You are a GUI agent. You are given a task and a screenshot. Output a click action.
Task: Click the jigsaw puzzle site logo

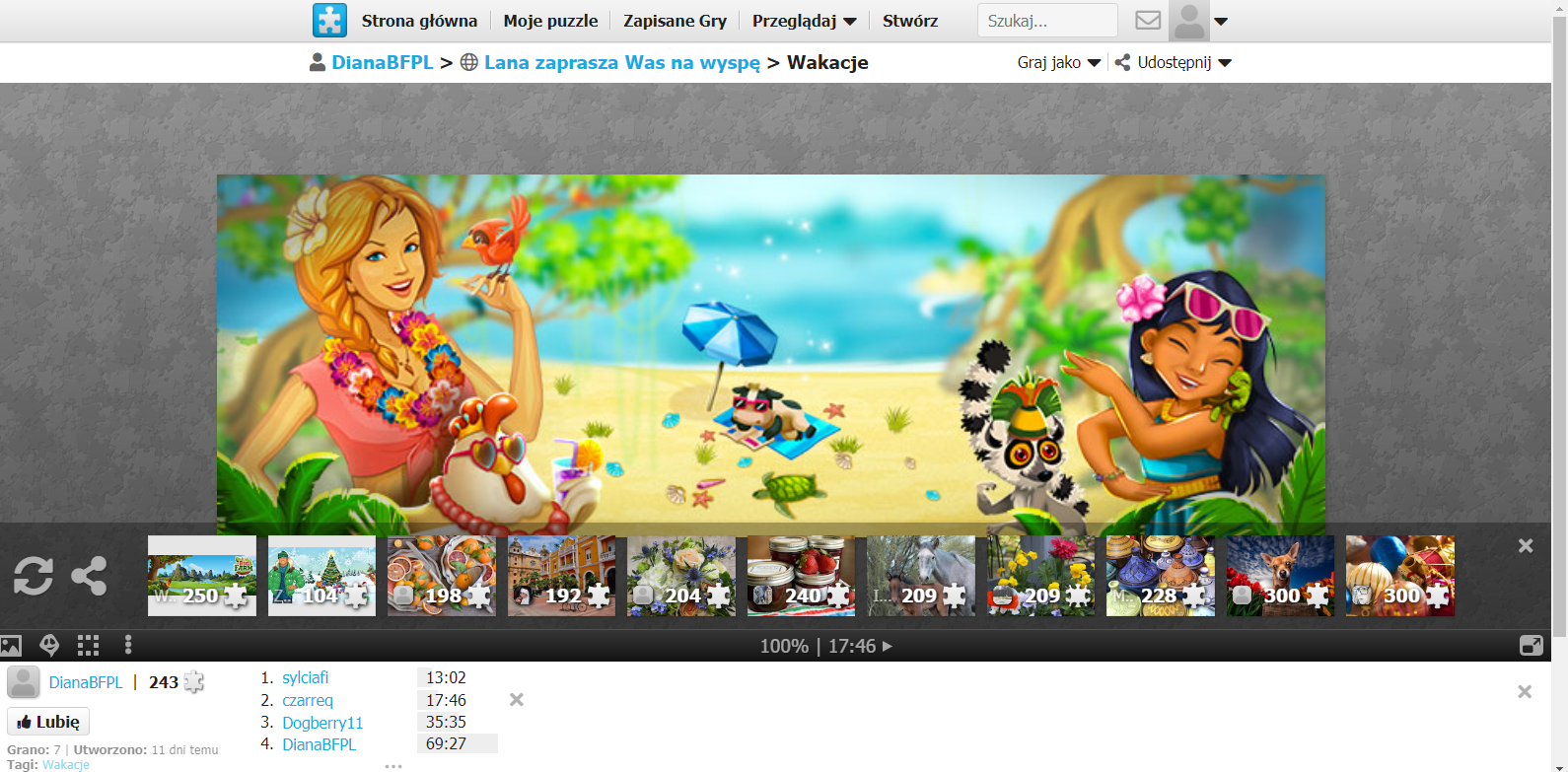click(329, 20)
